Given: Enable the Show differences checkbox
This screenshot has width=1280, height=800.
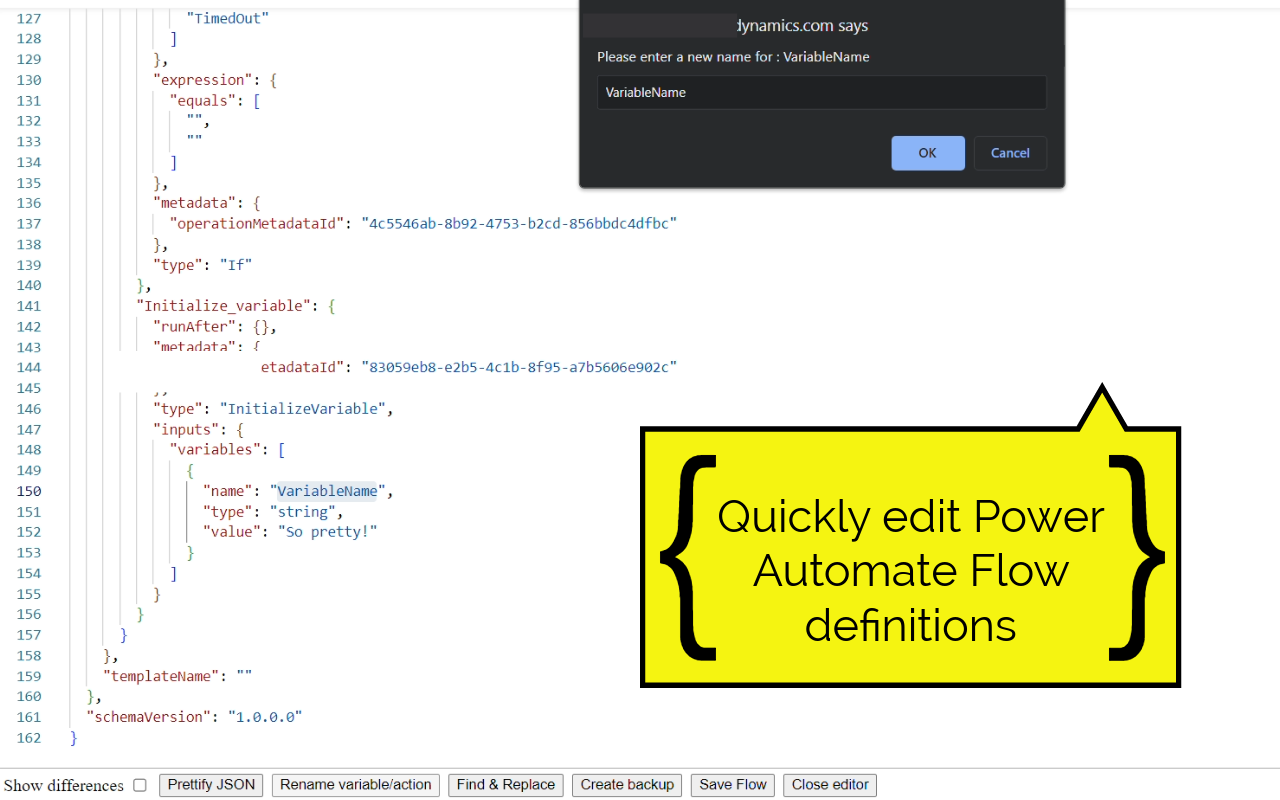Looking at the screenshot, I should [x=139, y=785].
